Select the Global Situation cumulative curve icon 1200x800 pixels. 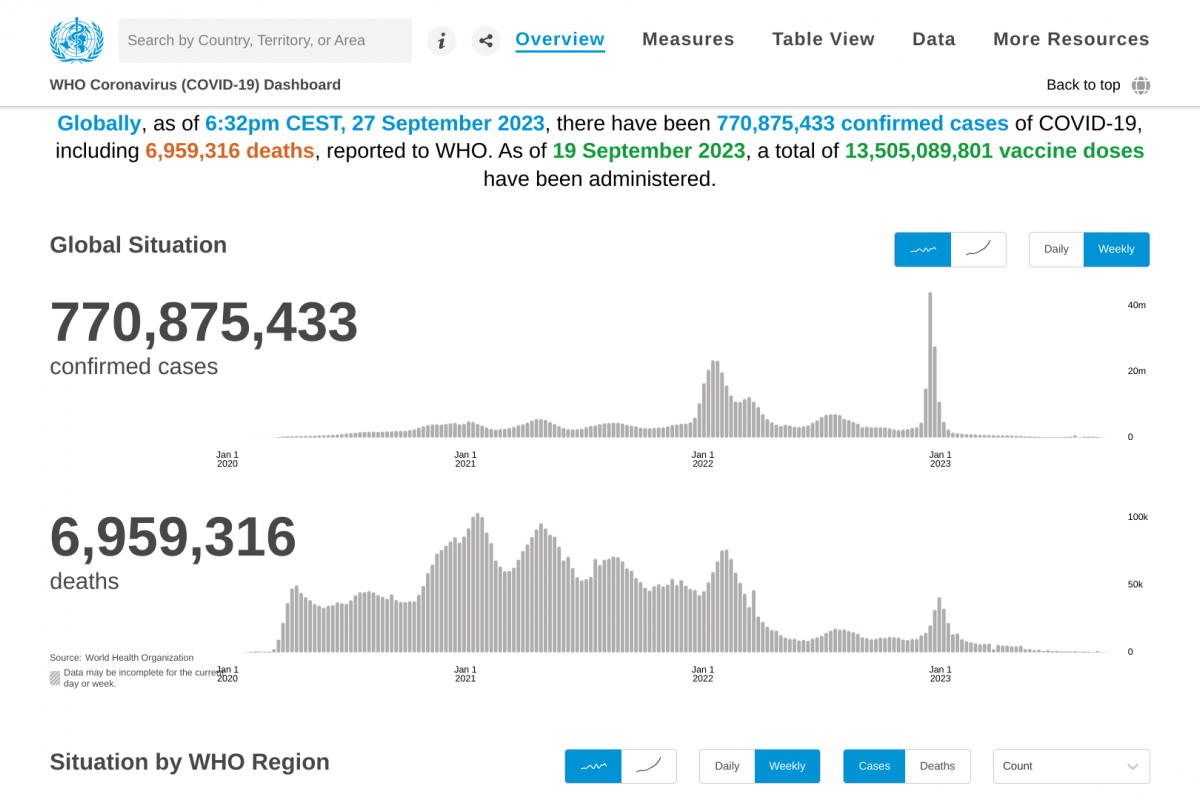(978, 249)
